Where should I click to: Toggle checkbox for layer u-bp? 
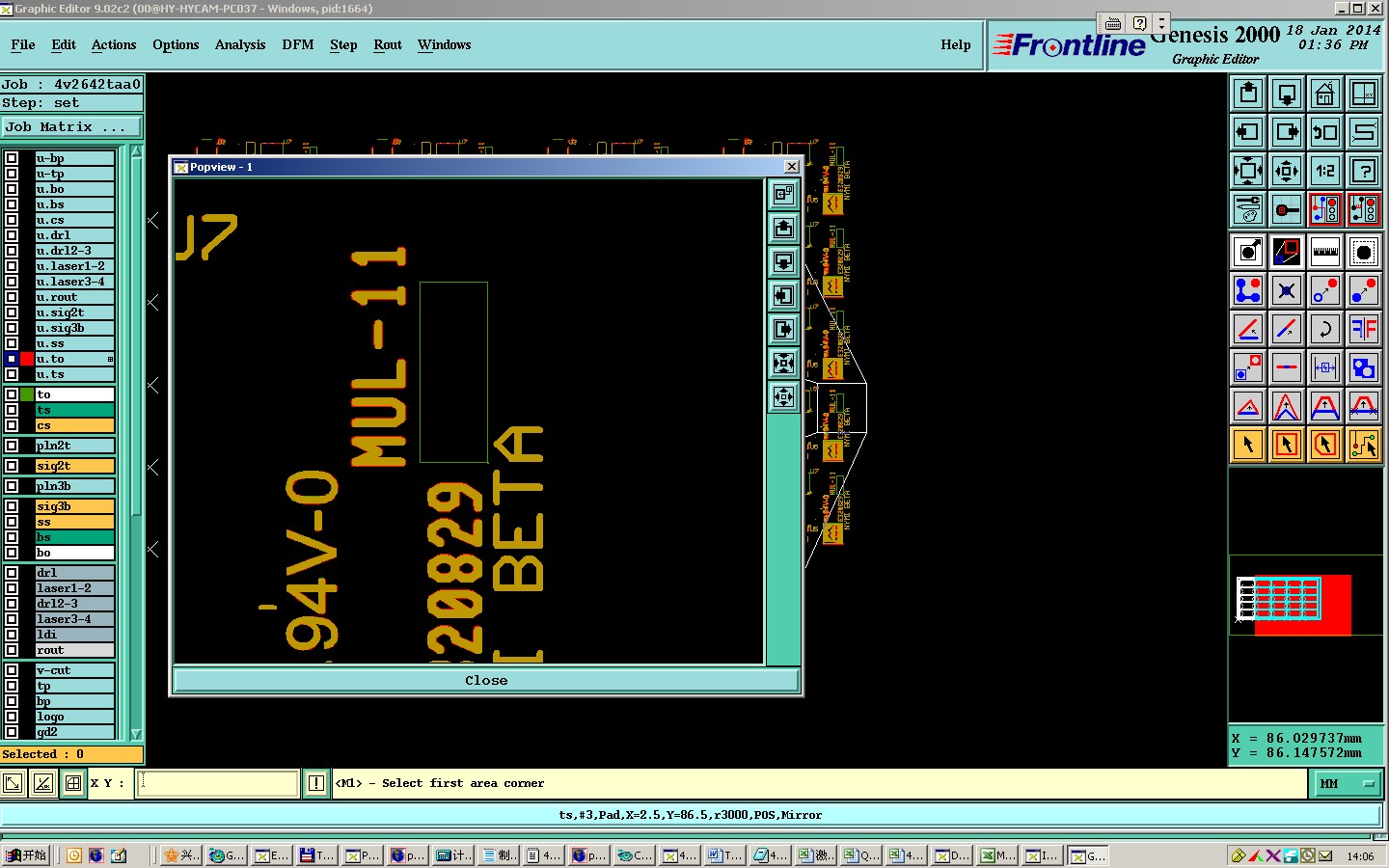pos(12,158)
